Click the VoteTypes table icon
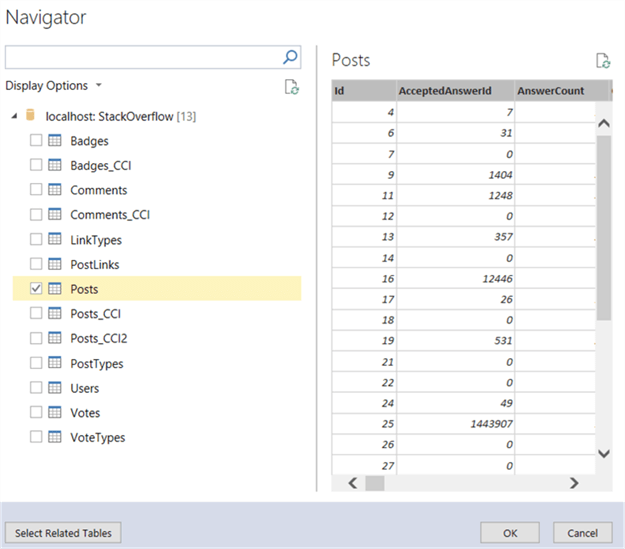This screenshot has width=625, height=549. [55, 437]
